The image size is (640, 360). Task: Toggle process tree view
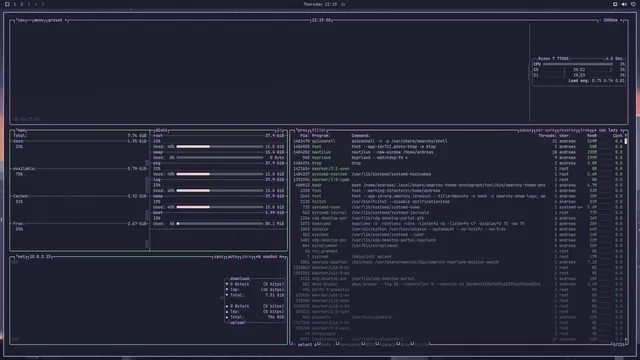(584, 130)
